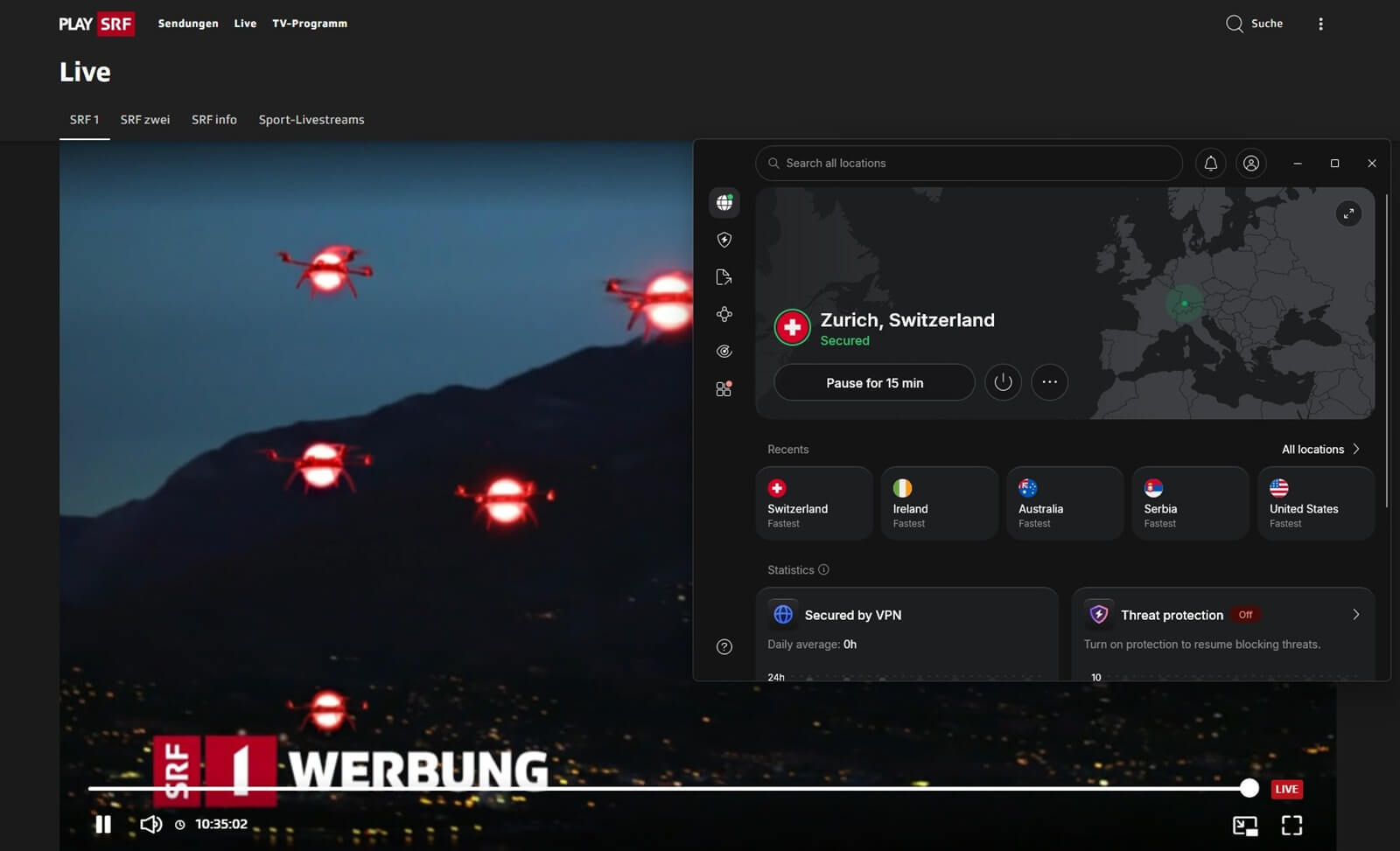Open the Suche search
1400x851 pixels.
[x=1254, y=24]
